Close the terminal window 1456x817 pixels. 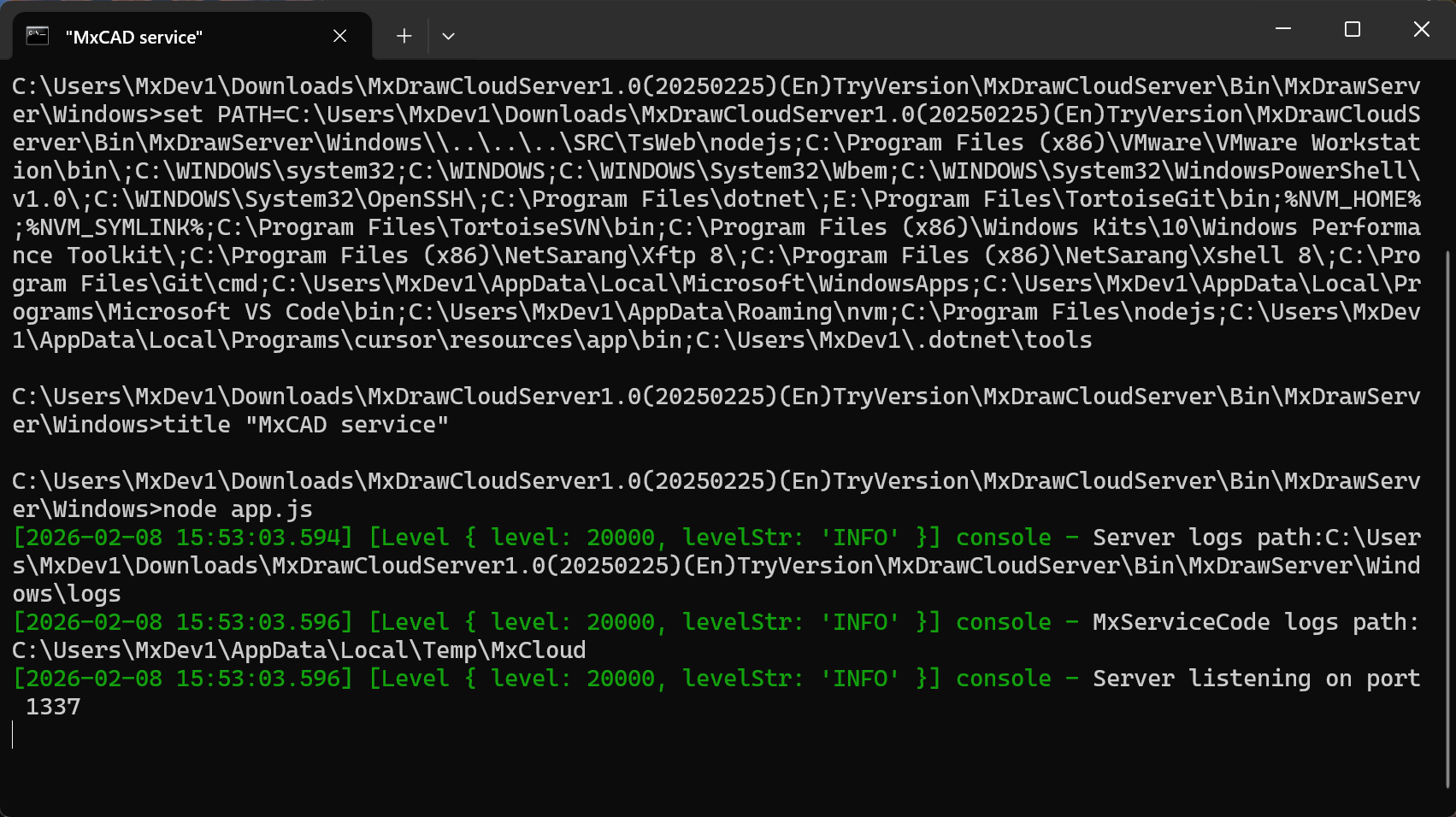[x=1421, y=29]
